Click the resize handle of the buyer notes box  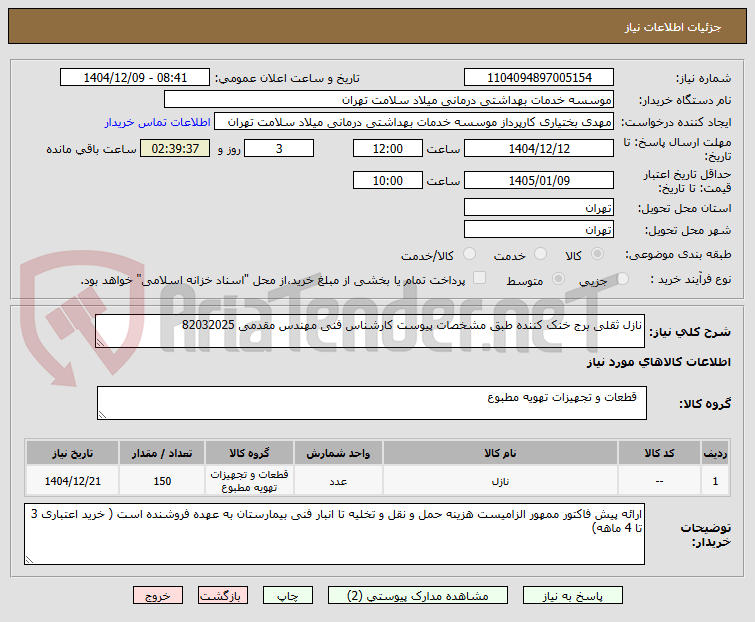point(29,559)
